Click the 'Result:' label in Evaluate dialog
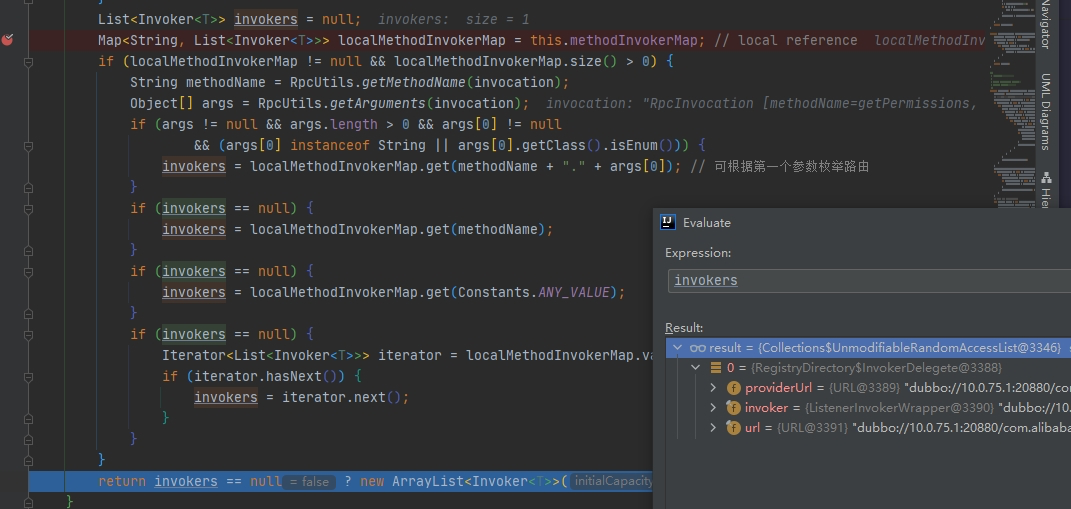 tap(684, 328)
